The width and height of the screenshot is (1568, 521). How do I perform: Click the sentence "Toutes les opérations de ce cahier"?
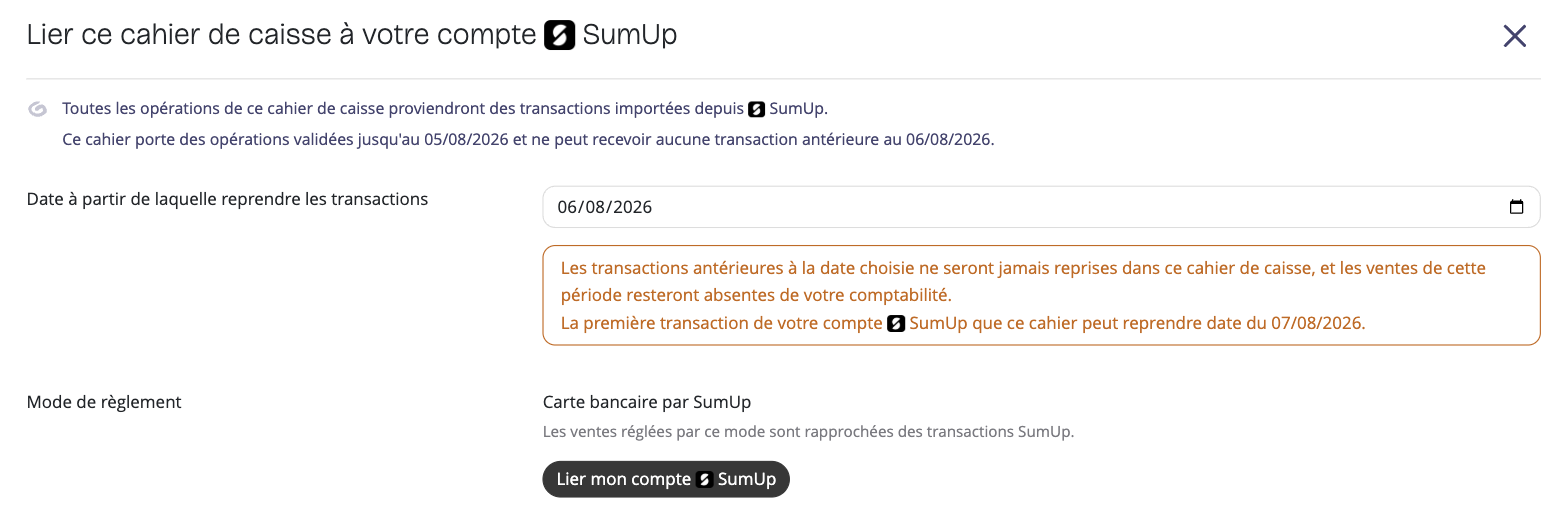(x=445, y=109)
